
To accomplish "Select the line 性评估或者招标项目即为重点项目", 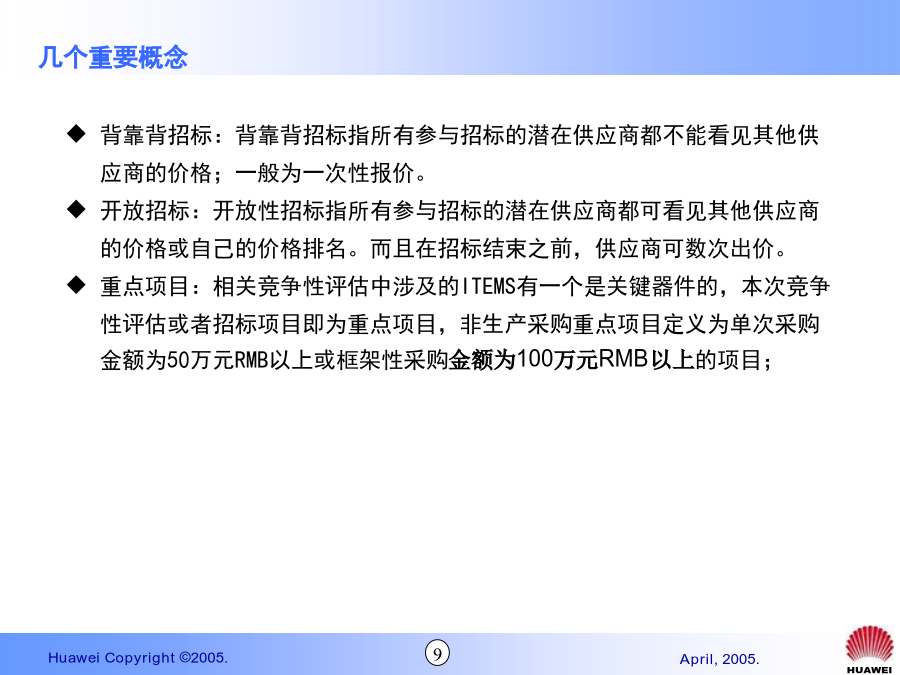I will [x=460, y=324].
